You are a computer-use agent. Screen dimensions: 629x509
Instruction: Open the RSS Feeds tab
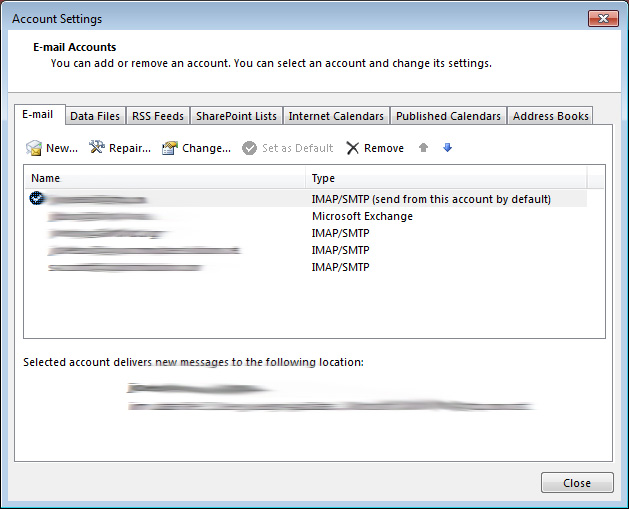click(x=158, y=116)
